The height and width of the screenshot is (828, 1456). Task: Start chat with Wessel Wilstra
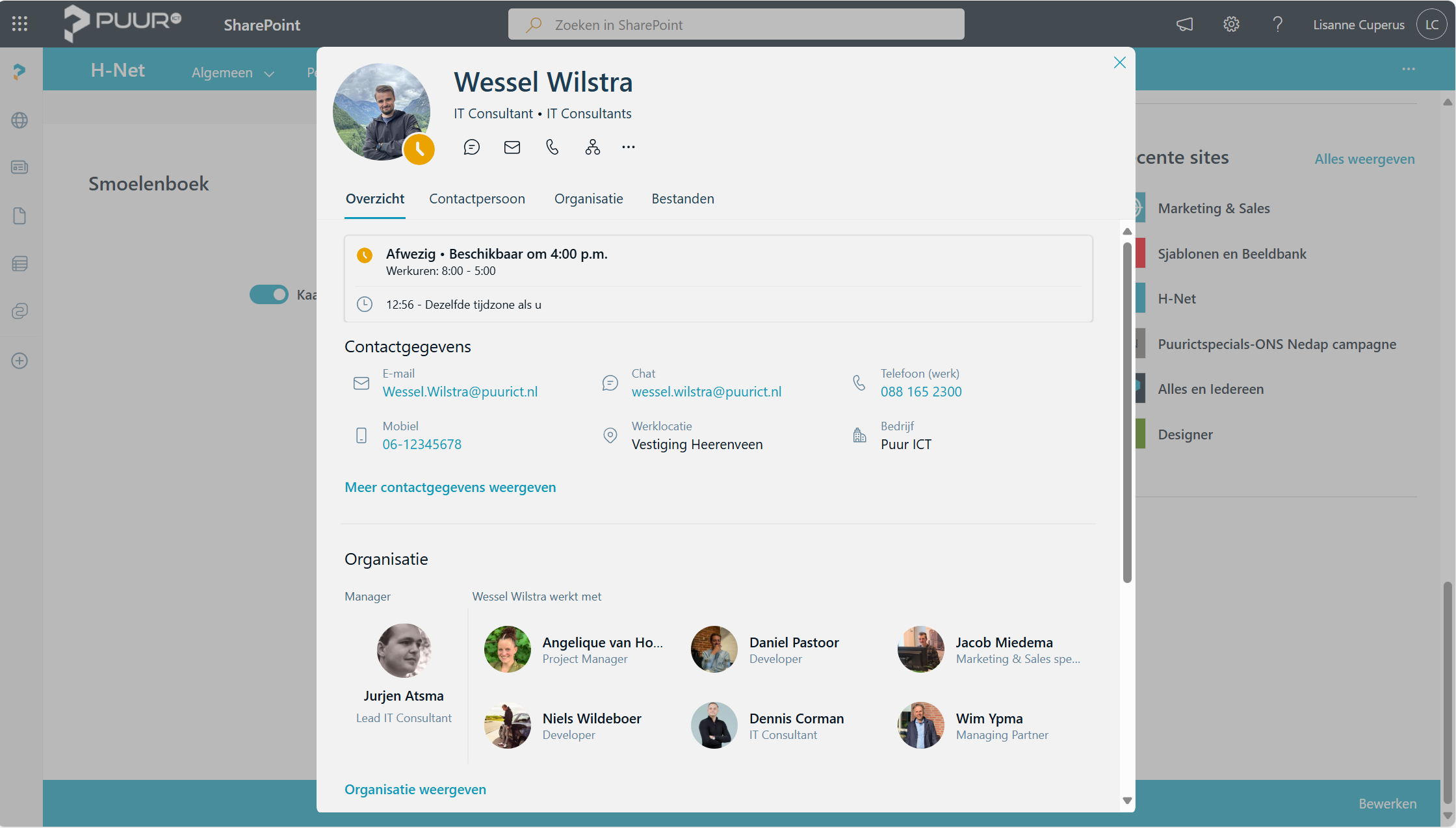472,148
